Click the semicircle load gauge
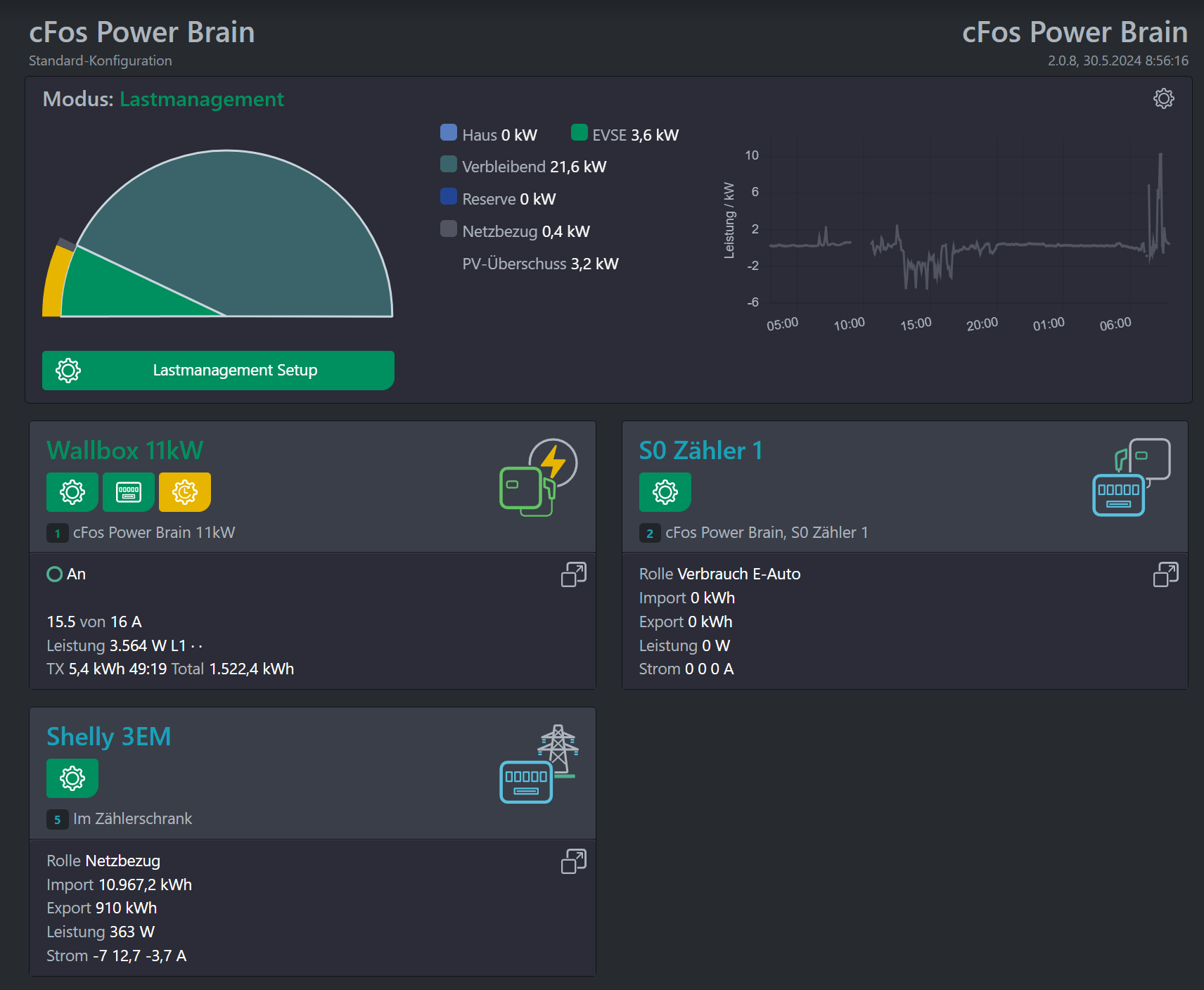 pyautogui.click(x=218, y=233)
